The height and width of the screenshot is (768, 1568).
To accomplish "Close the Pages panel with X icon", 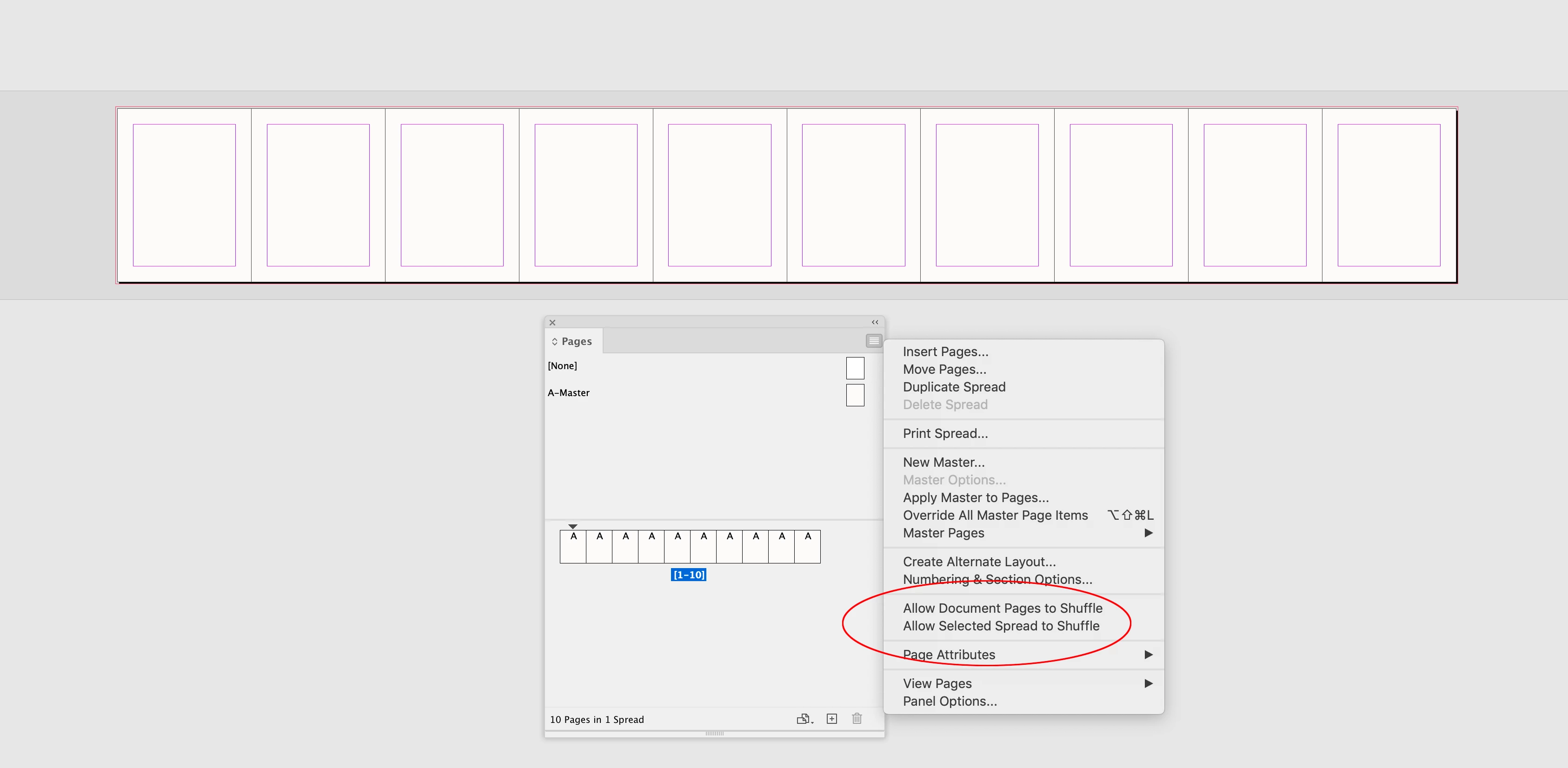I will coord(552,323).
